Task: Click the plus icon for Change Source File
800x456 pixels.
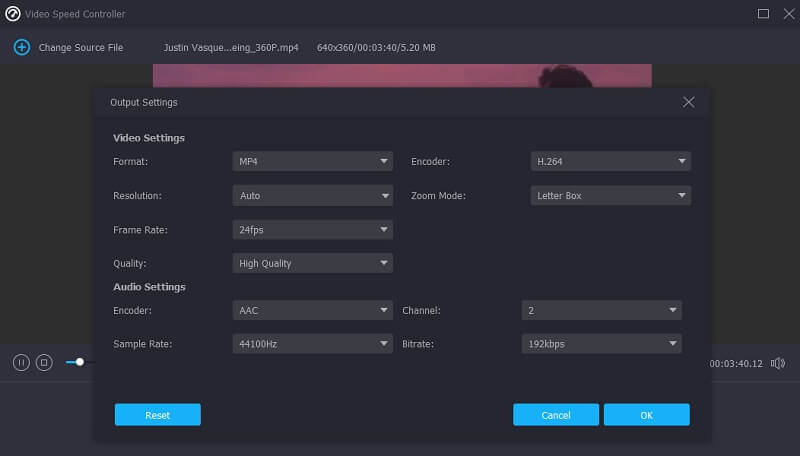Action: 22,47
